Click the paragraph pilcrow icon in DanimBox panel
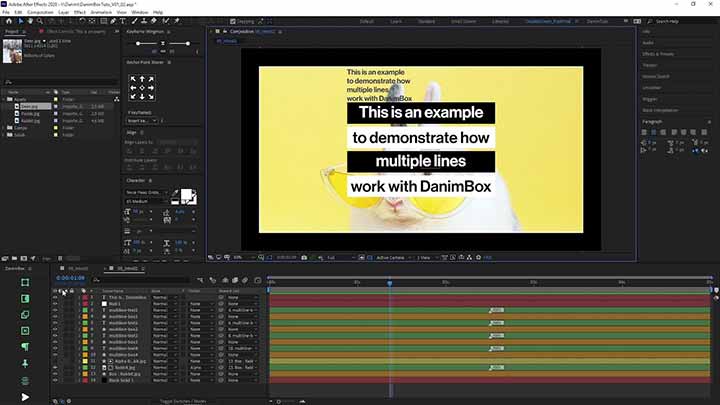 pos(25,346)
